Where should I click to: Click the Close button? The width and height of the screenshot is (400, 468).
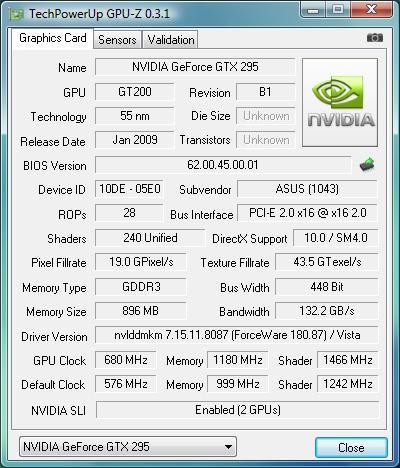351,447
